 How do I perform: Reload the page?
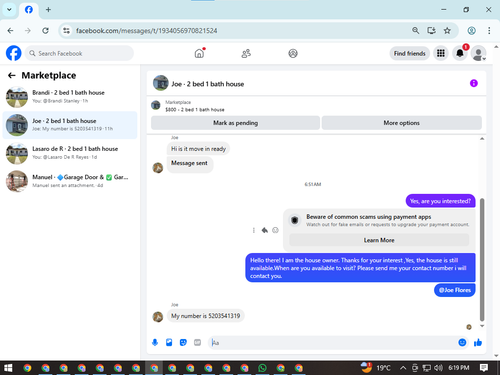45,31
